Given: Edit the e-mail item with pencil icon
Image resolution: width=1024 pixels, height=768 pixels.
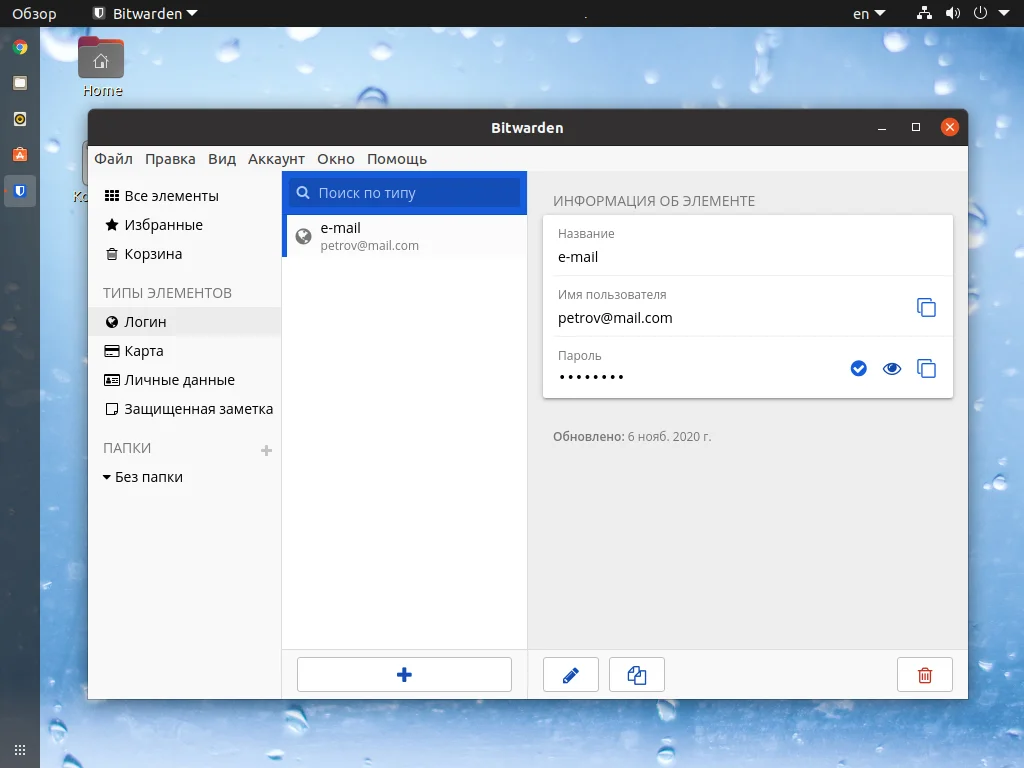Looking at the screenshot, I should pos(570,675).
